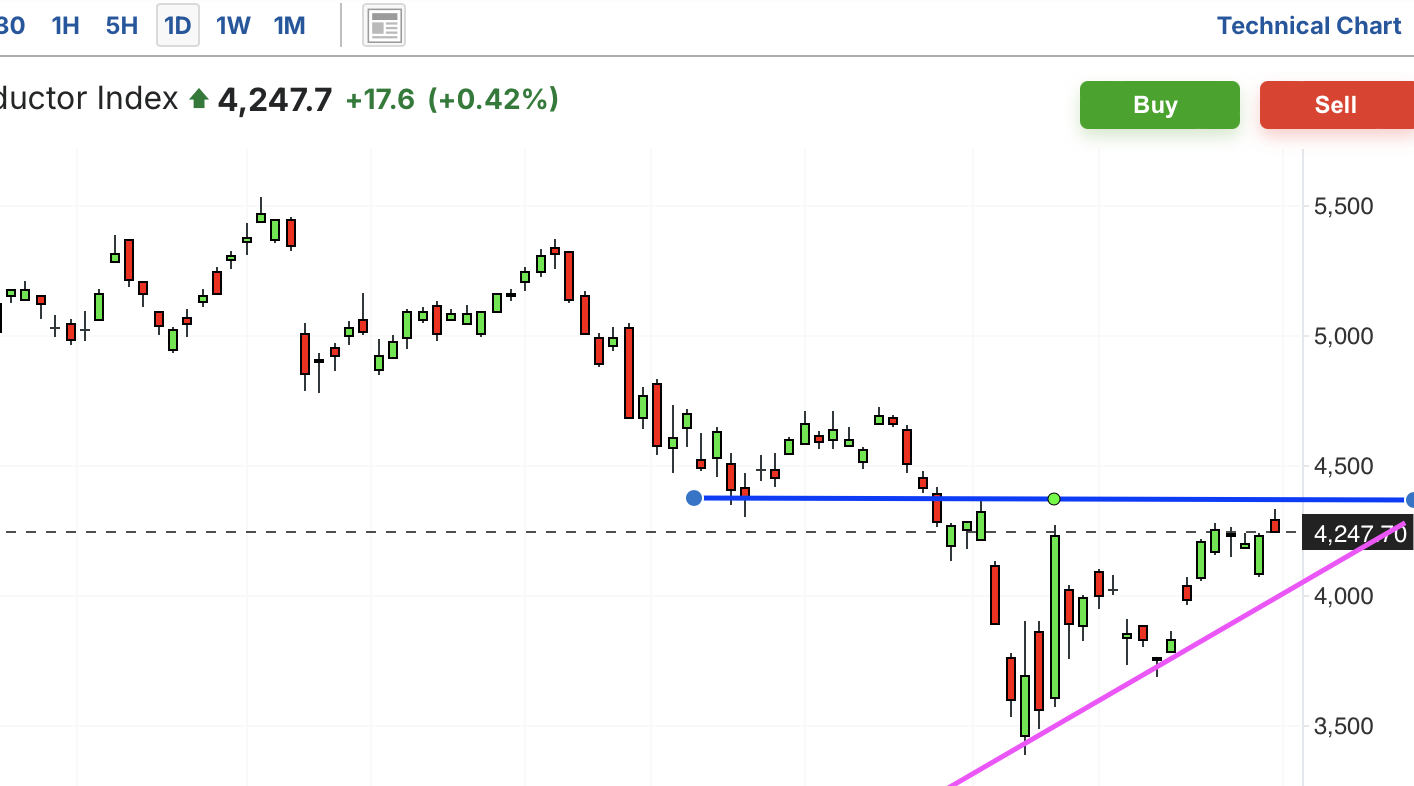Open the Technical Chart link
Viewport: 1414px width, 786px height.
(x=1308, y=26)
